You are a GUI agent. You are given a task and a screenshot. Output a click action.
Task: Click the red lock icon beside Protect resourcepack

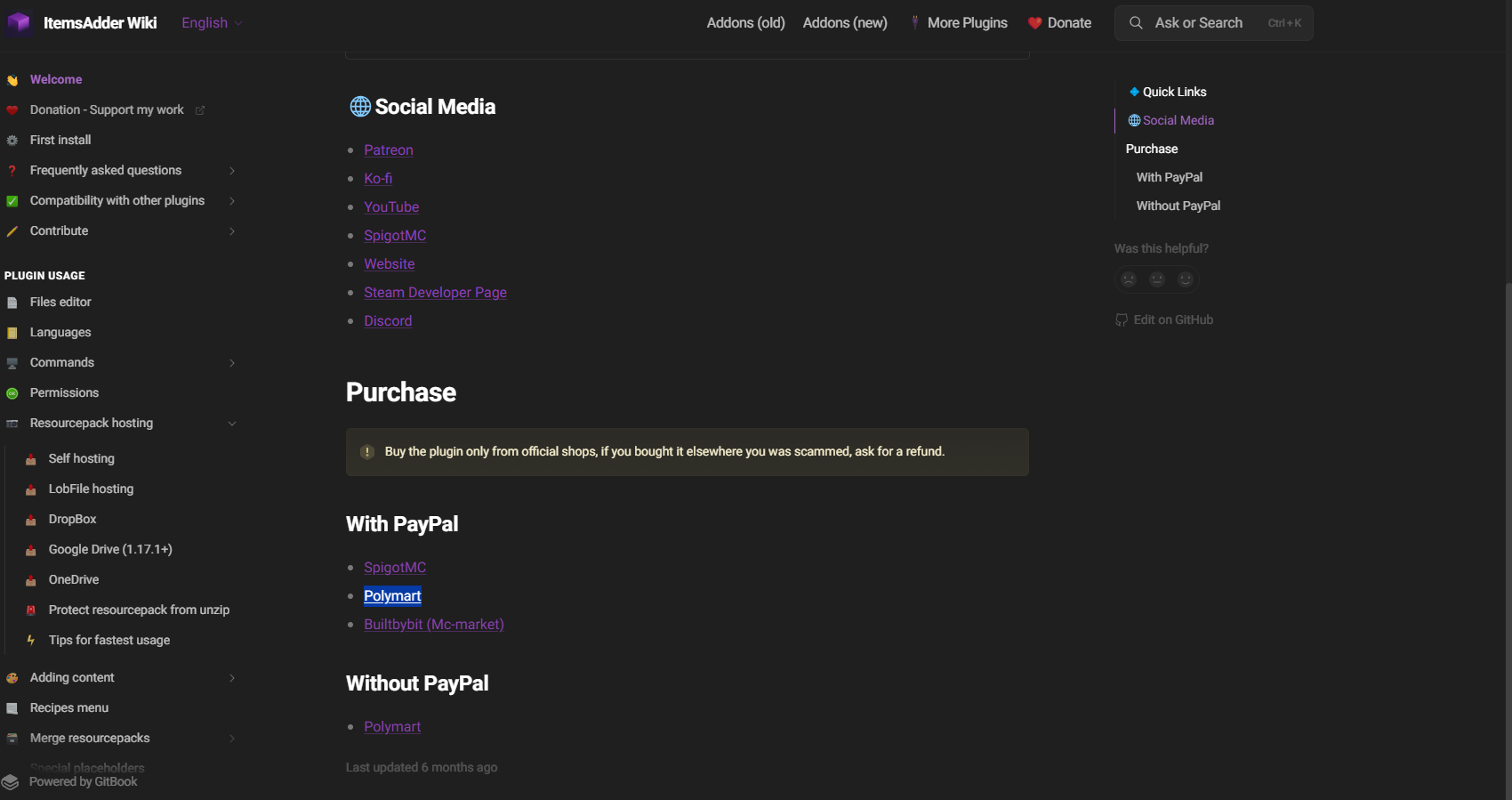click(x=31, y=610)
